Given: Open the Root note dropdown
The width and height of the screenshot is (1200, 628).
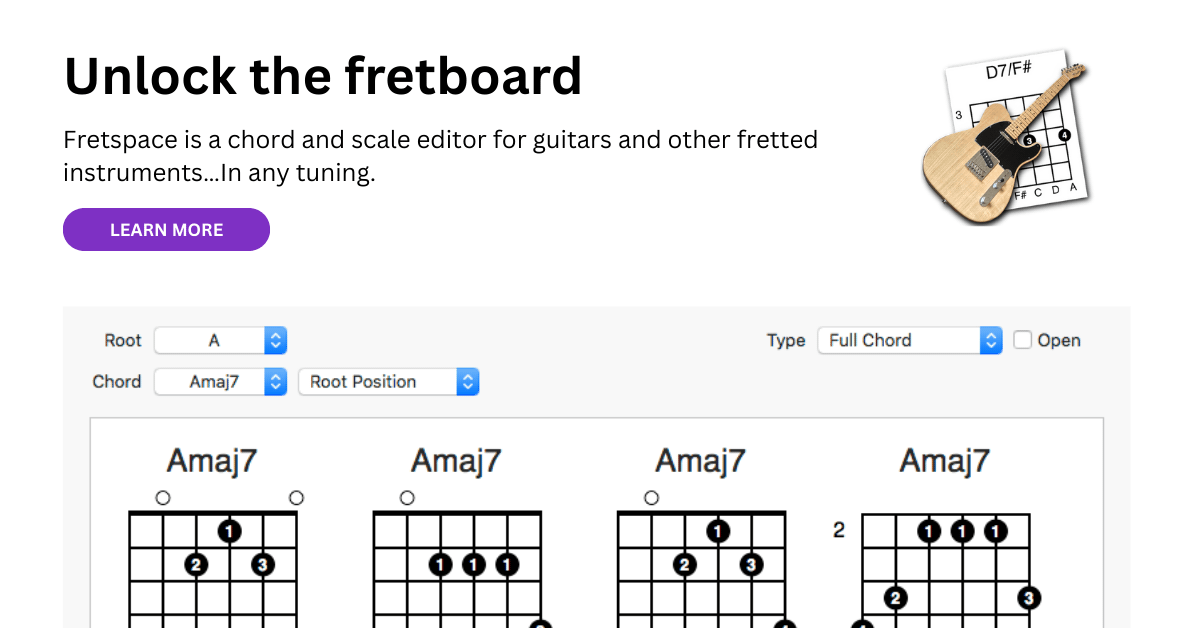Looking at the screenshot, I should click(220, 340).
